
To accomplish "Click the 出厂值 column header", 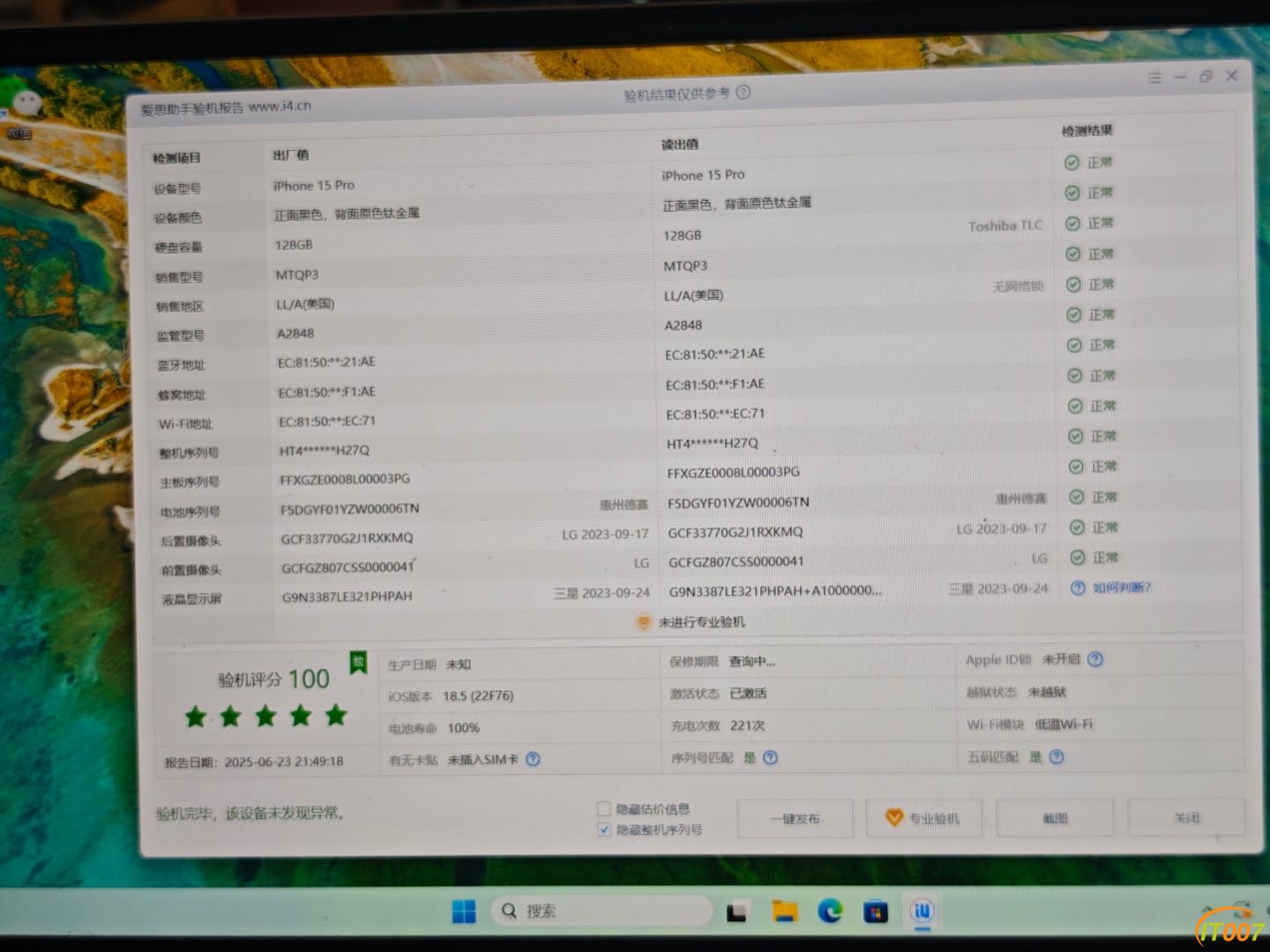I will pos(290,155).
